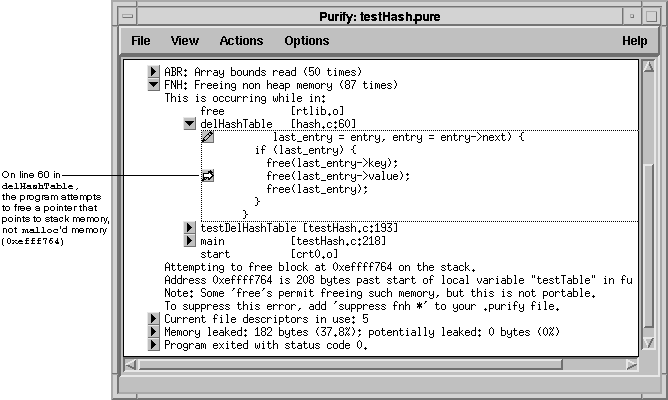Screen dimensions: 668x400
Task: Click the code line 'if (last_entry) {'
Action: pos(305,150)
